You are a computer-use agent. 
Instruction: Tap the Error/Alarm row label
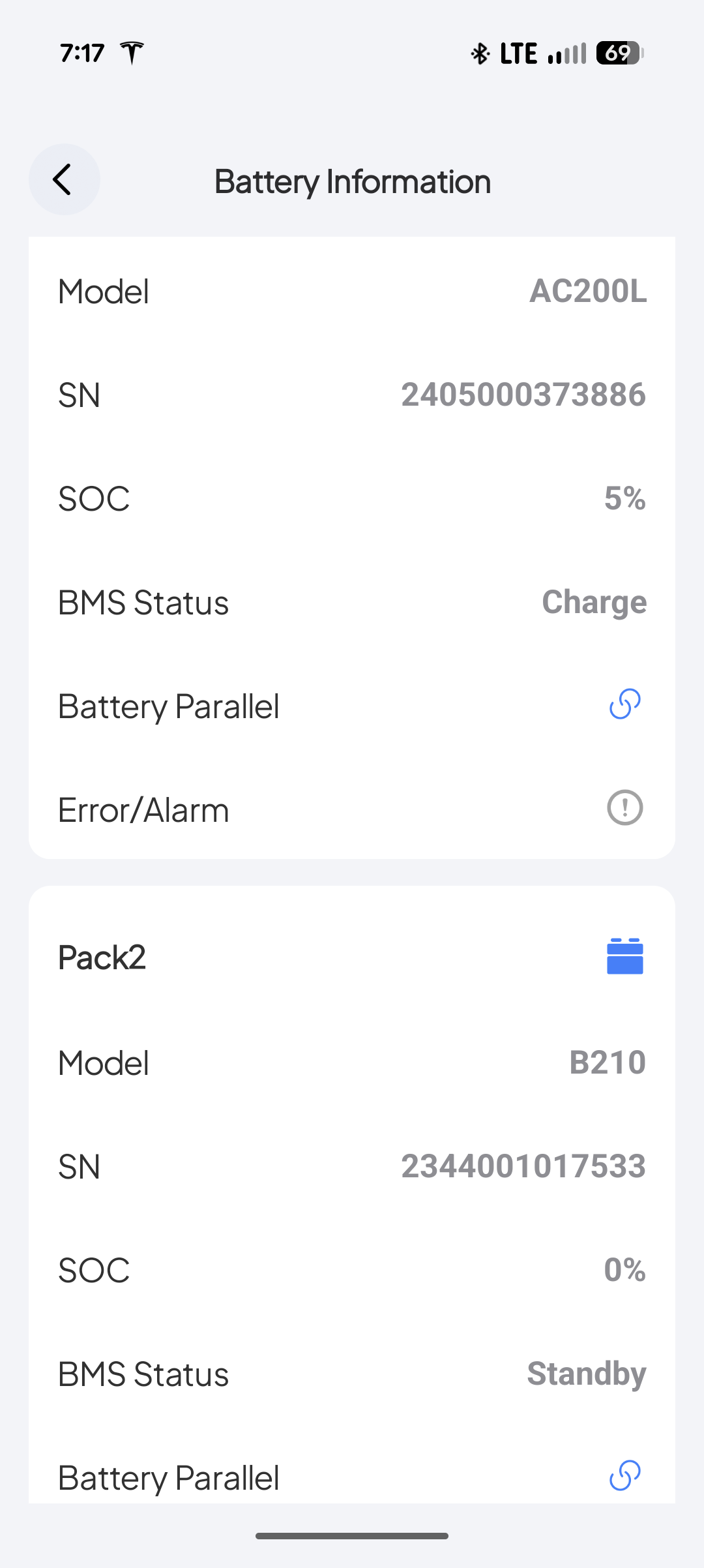tap(143, 810)
